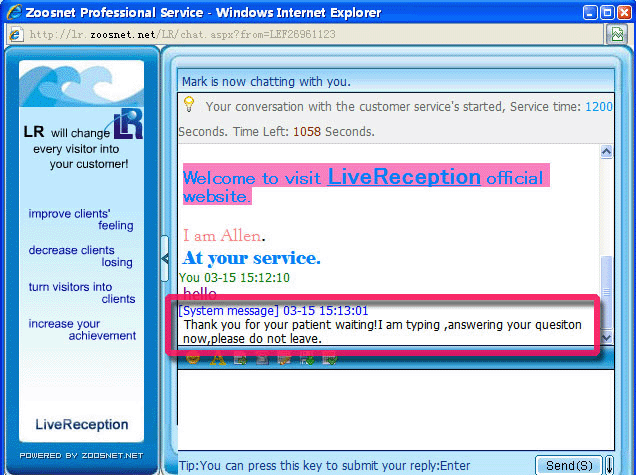Click into the message reply text area
Viewport: 636px width, 475px height.
point(396,409)
